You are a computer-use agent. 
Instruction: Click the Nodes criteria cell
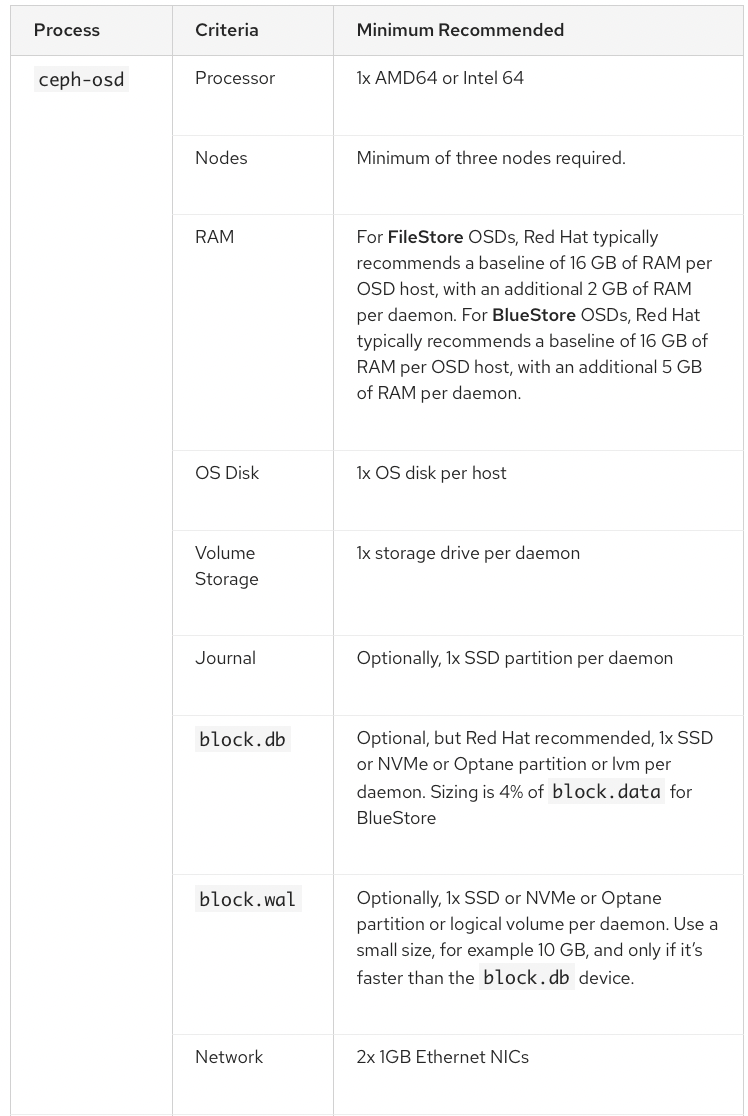(x=221, y=158)
